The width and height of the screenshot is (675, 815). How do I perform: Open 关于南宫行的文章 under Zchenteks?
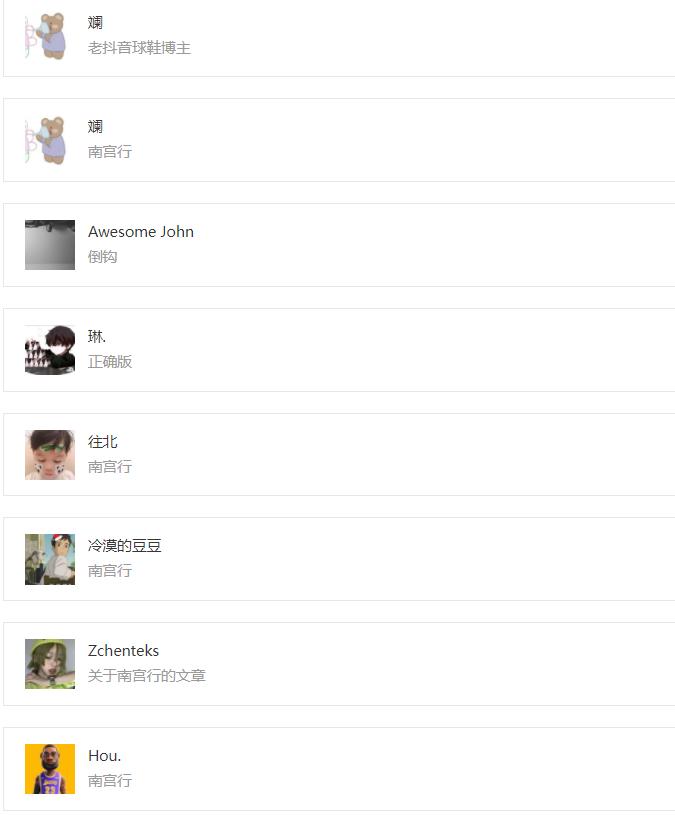[x=147, y=676]
